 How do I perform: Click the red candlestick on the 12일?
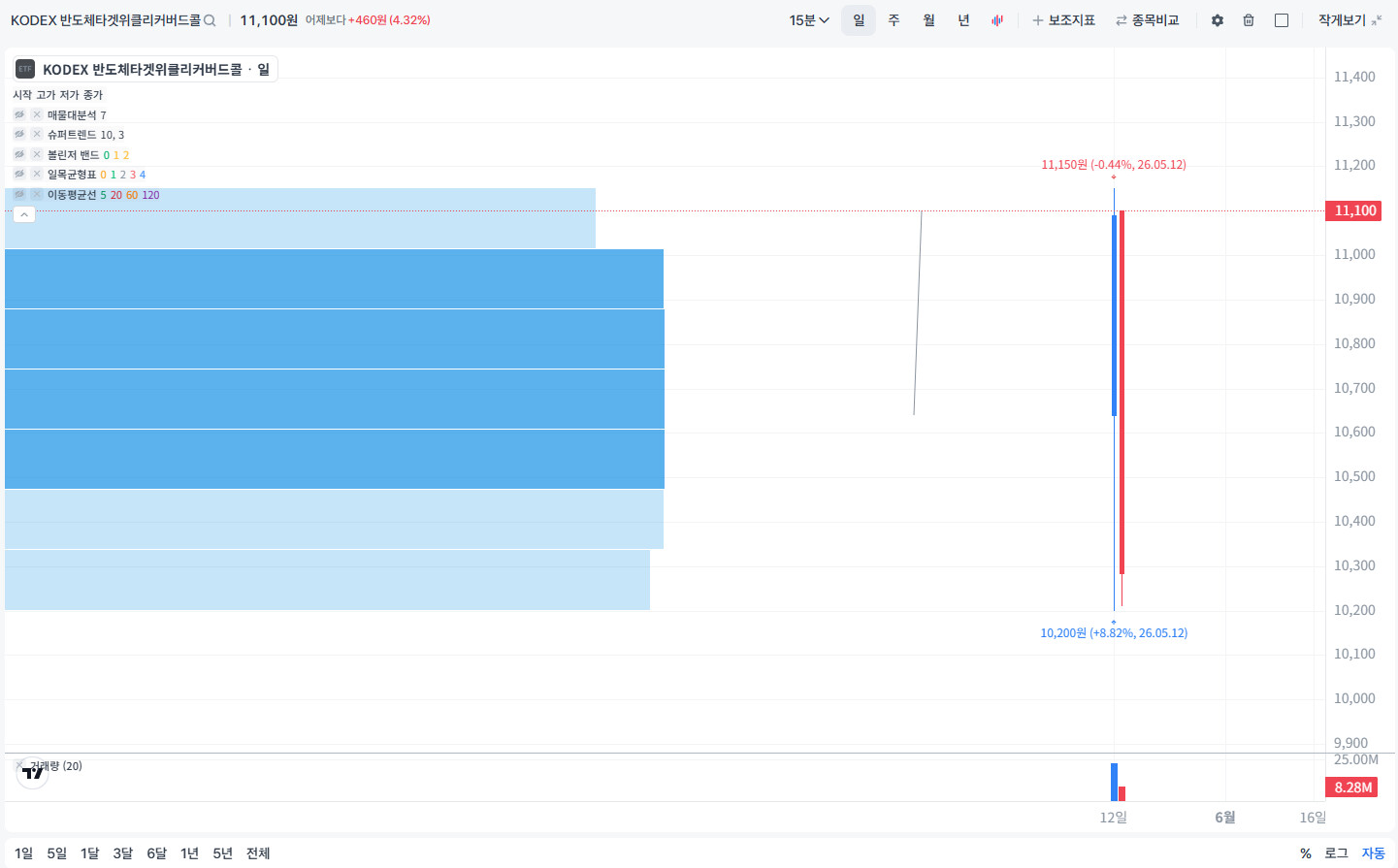(x=1122, y=392)
